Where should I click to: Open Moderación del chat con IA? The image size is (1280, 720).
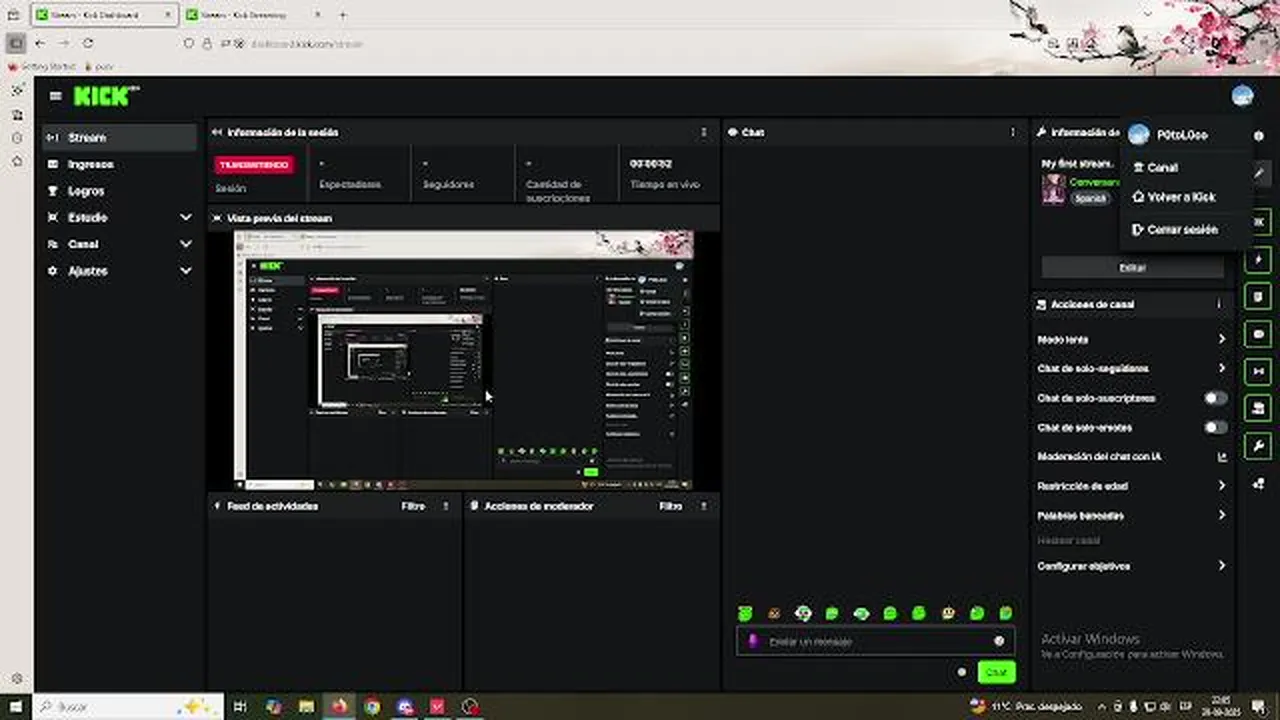tap(1132, 457)
